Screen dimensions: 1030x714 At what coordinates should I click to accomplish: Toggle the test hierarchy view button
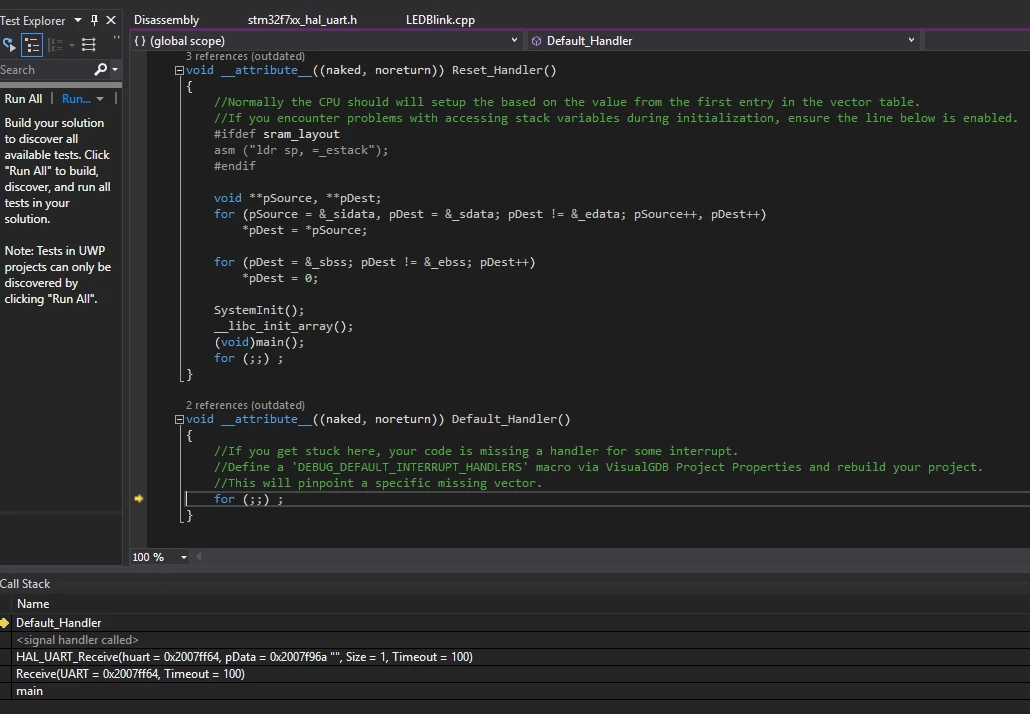[32, 45]
